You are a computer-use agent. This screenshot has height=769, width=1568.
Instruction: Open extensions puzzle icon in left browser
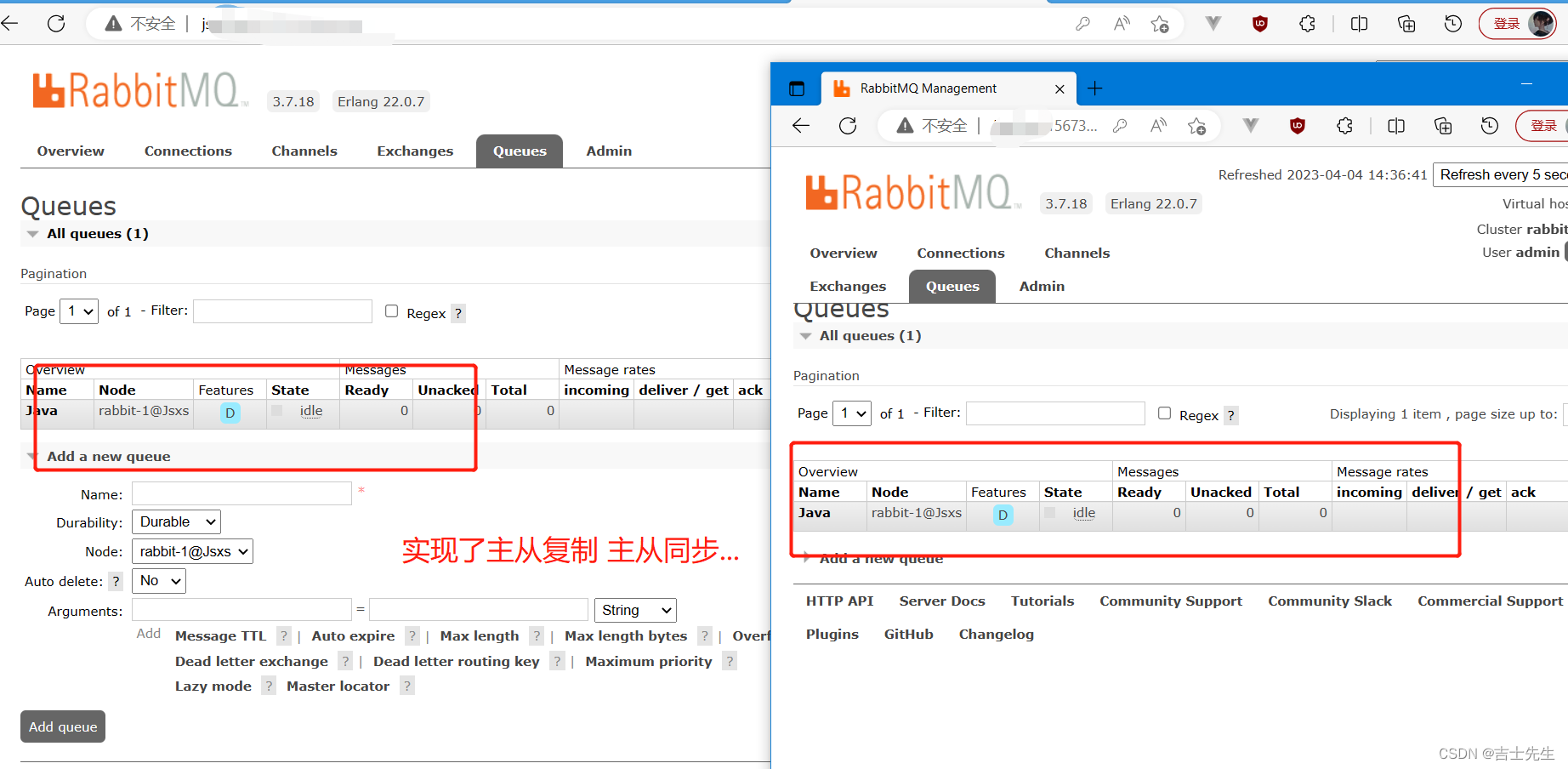[1308, 24]
